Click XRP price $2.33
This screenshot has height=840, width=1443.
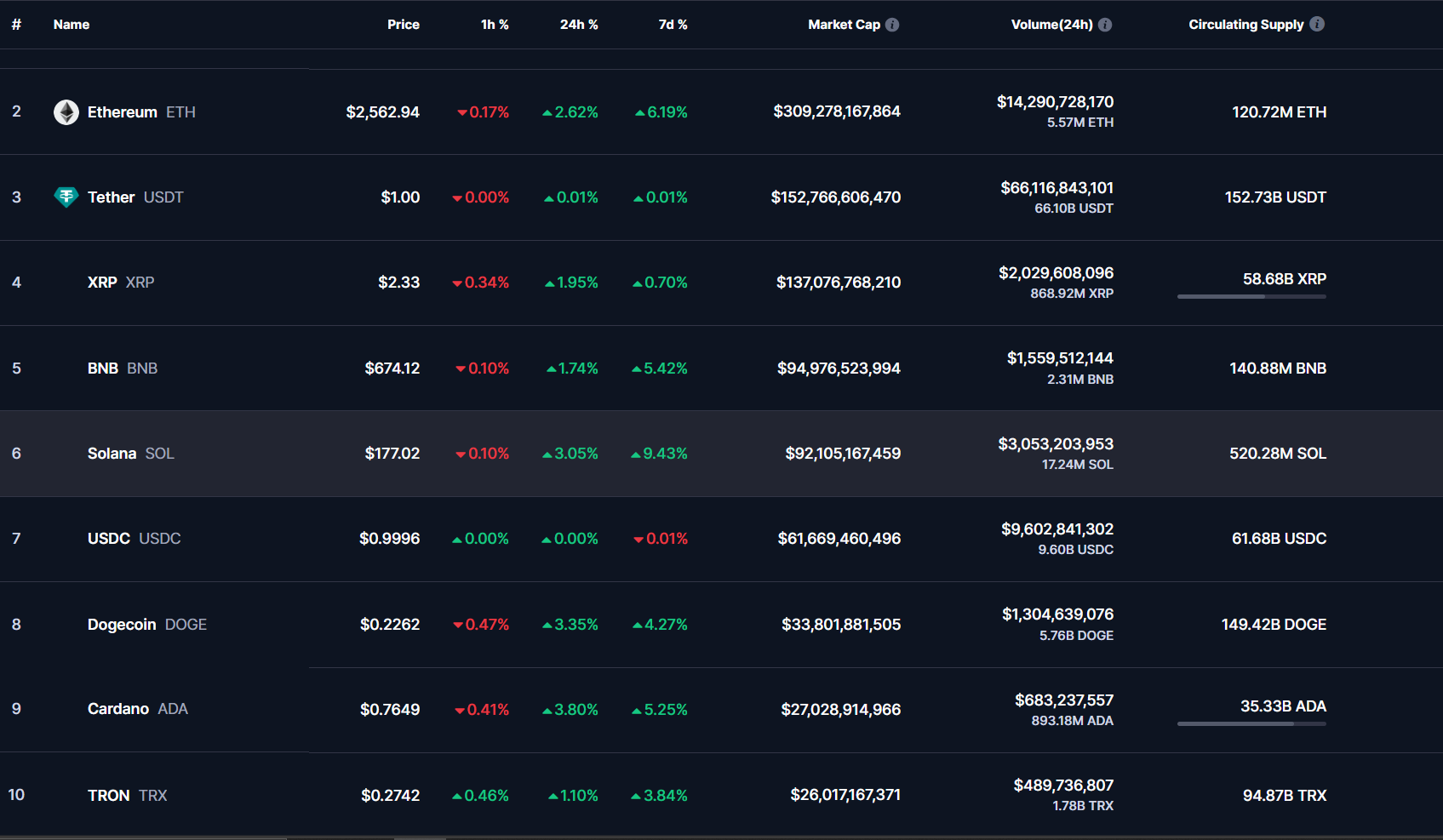[x=399, y=283]
